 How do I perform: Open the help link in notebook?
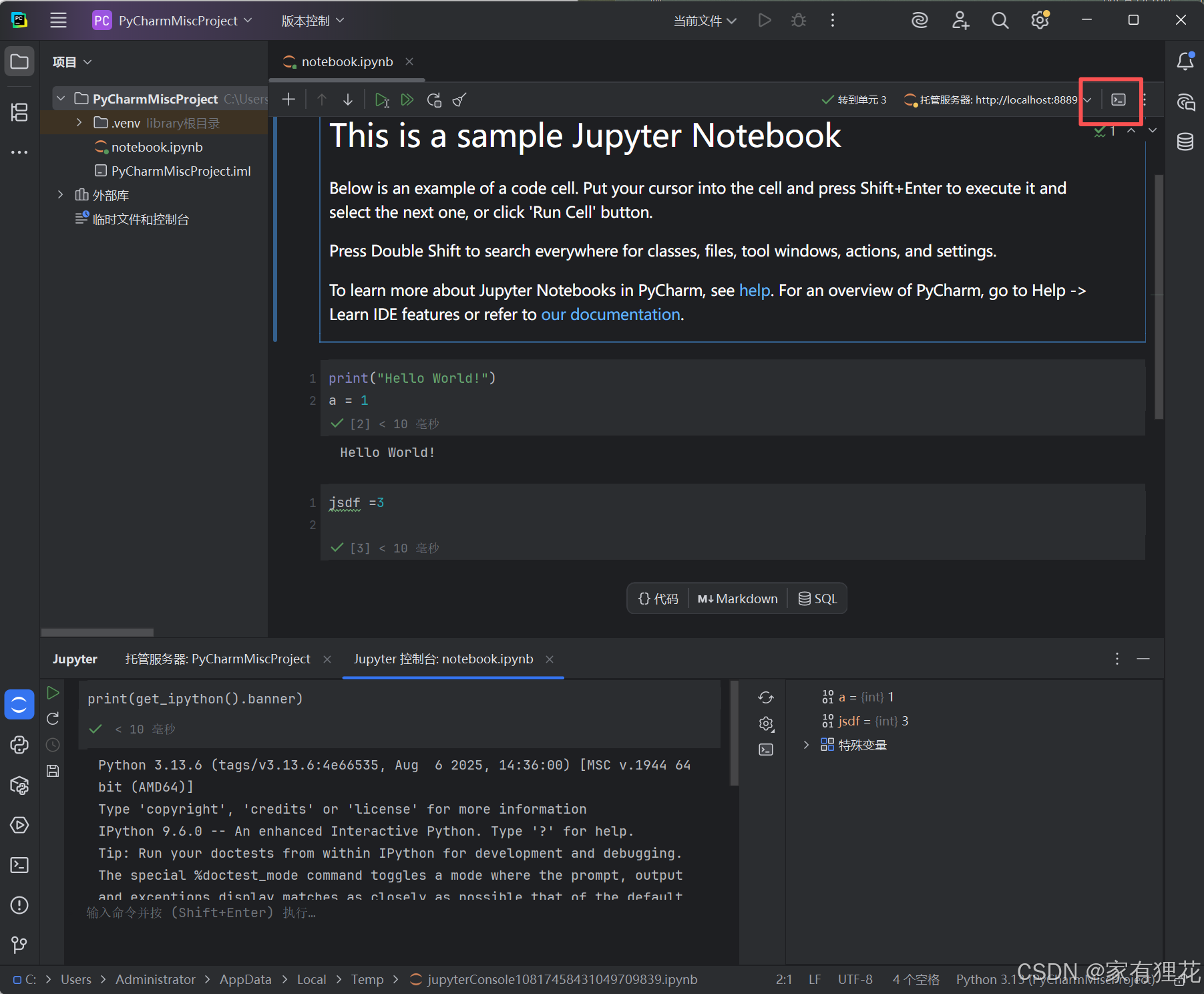[x=755, y=291]
